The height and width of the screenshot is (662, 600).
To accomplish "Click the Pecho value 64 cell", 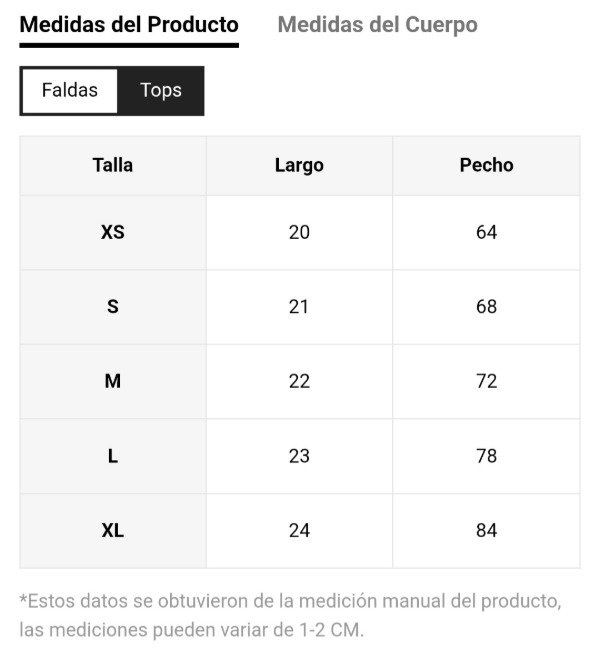I will [486, 232].
